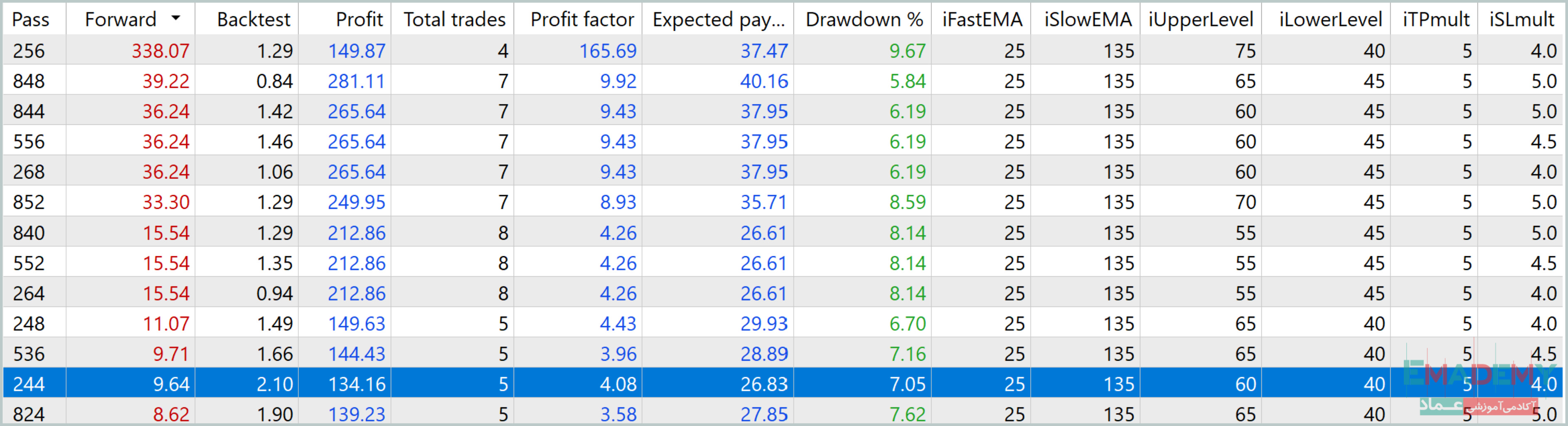1568x426 pixels.
Task: Click the iSLmult column header
Action: 1521,19
